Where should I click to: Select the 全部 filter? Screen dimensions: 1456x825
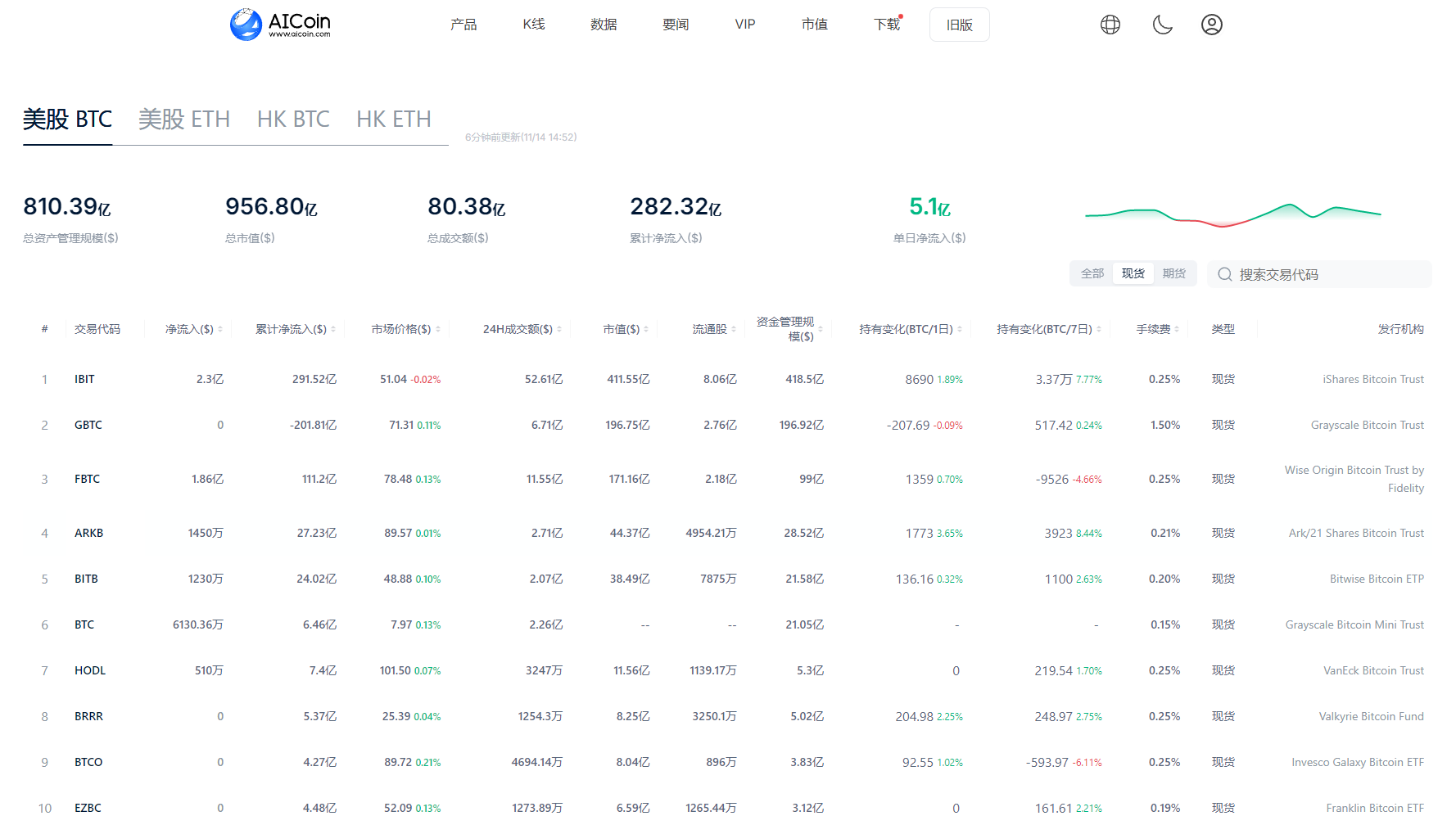tap(1092, 273)
